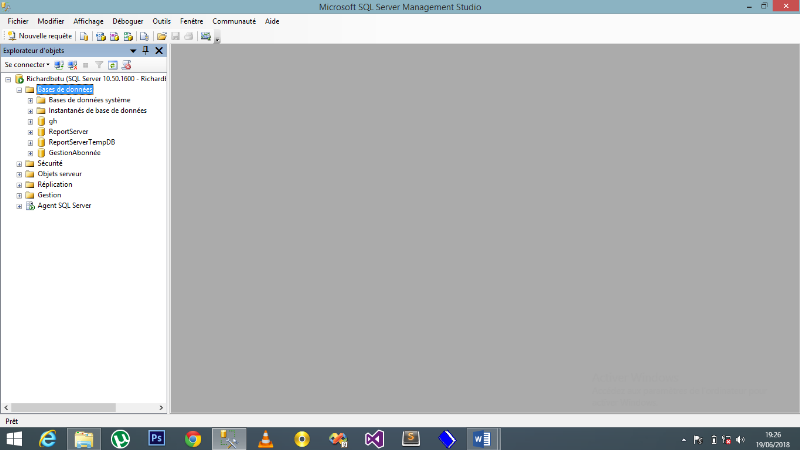Collapse the Richardbitu server node
The image size is (800, 450).
8,80
